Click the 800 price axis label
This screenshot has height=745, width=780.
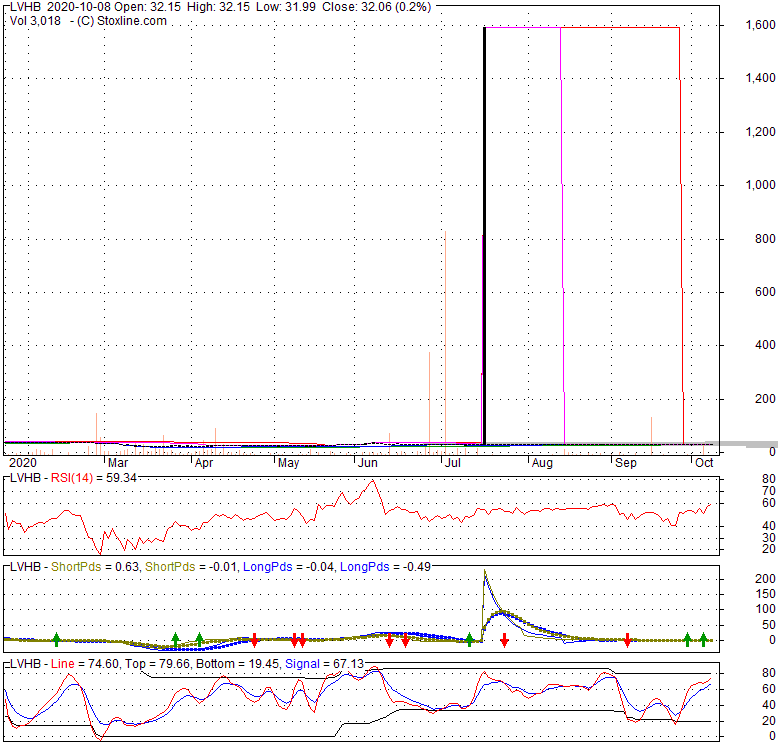tap(765, 239)
